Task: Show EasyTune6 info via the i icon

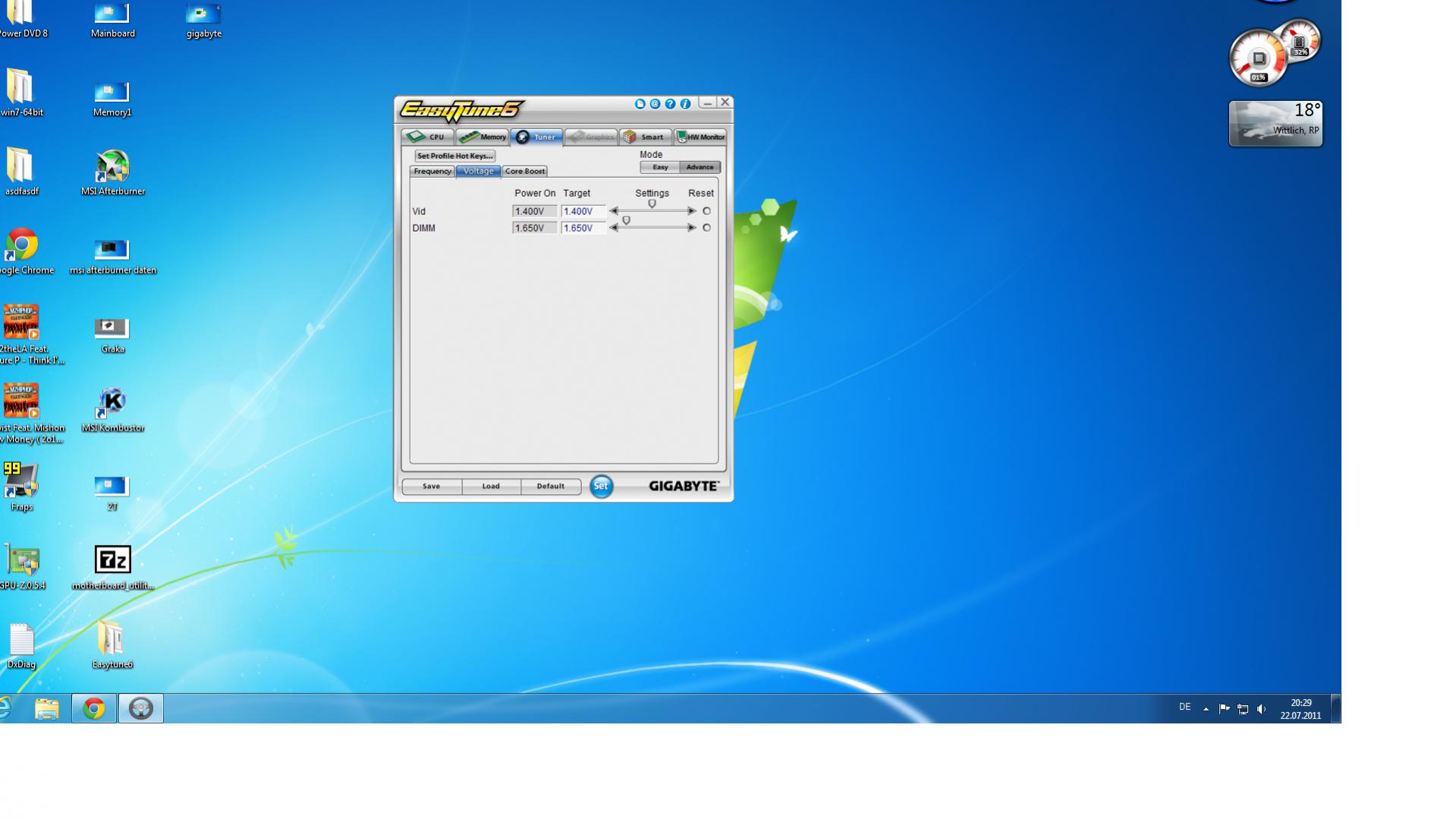Action: tap(685, 104)
